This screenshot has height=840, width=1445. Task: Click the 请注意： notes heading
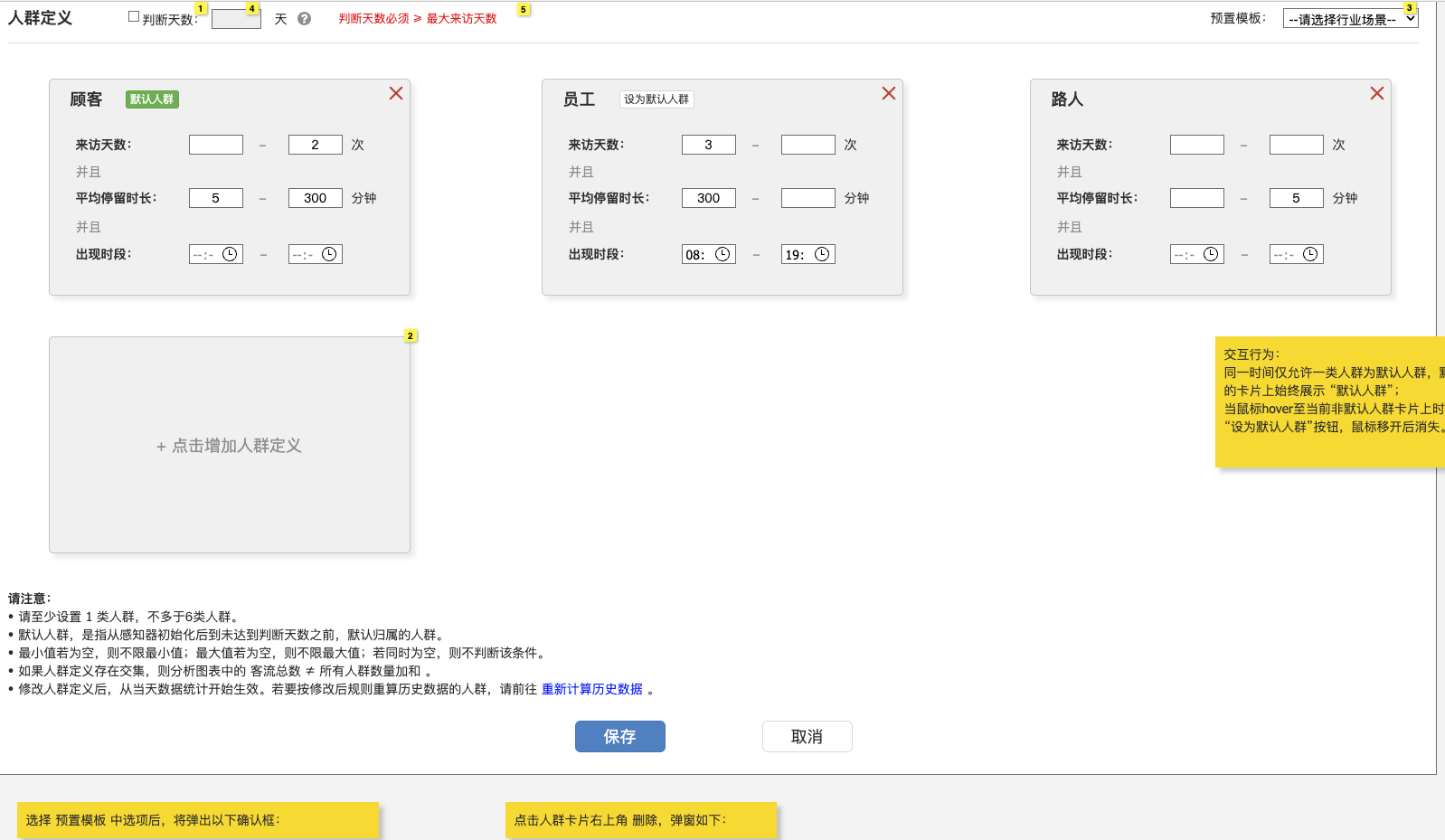tap(30, 599)
